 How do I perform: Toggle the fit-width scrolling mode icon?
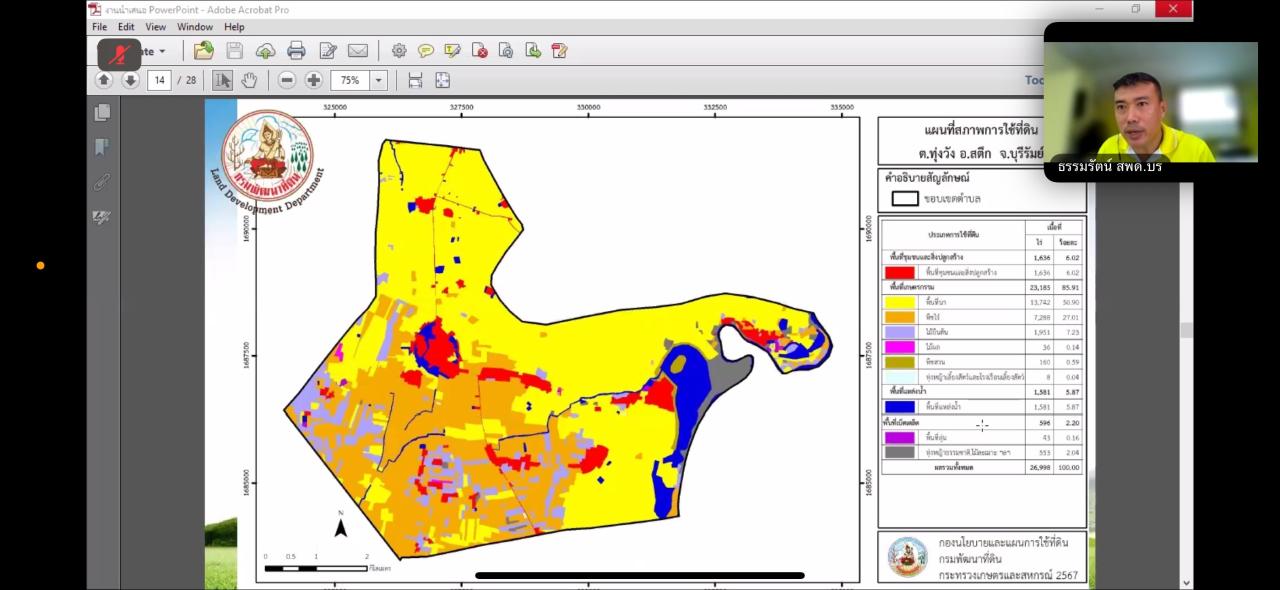pyautogui.click(x=415, y=80)
